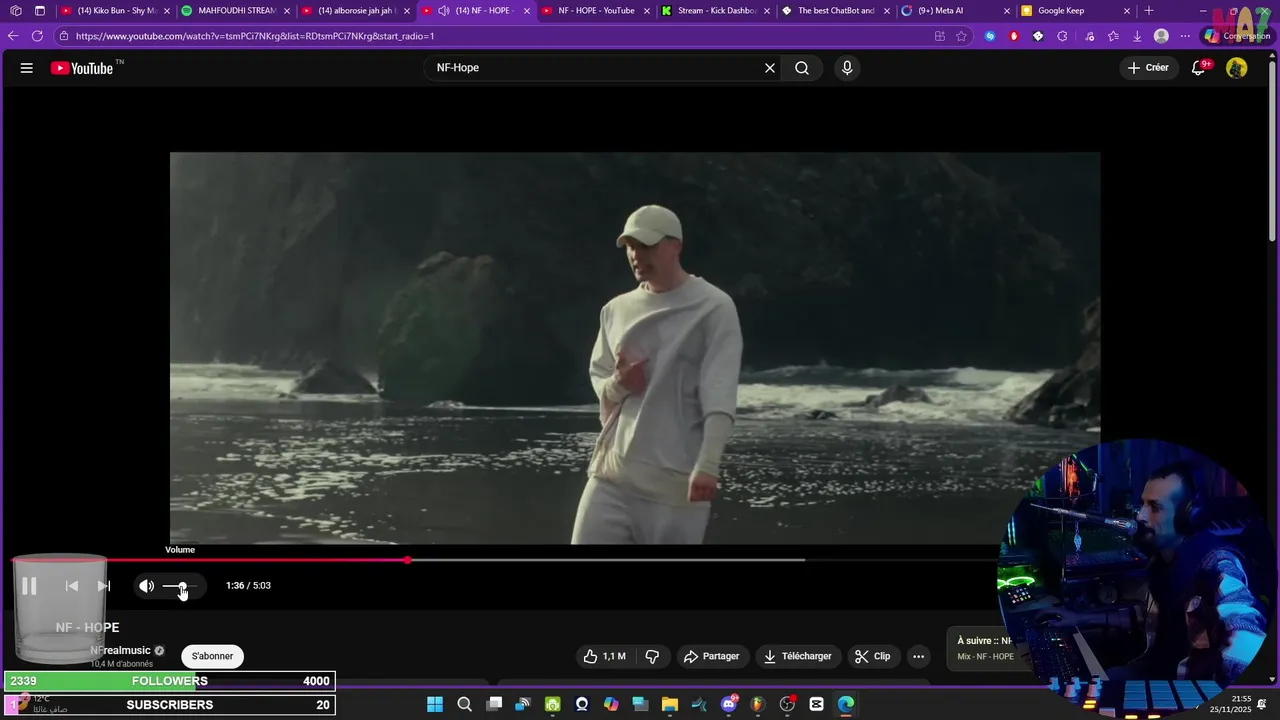Close the Kiko Bun tab
The height and width of the screenshot is (720, 1280).
167,11
